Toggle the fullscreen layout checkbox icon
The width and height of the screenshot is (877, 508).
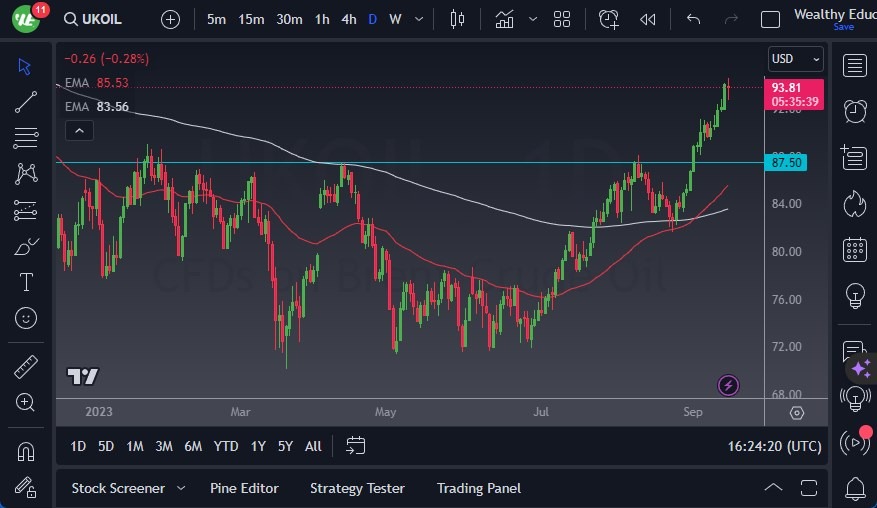770,19
